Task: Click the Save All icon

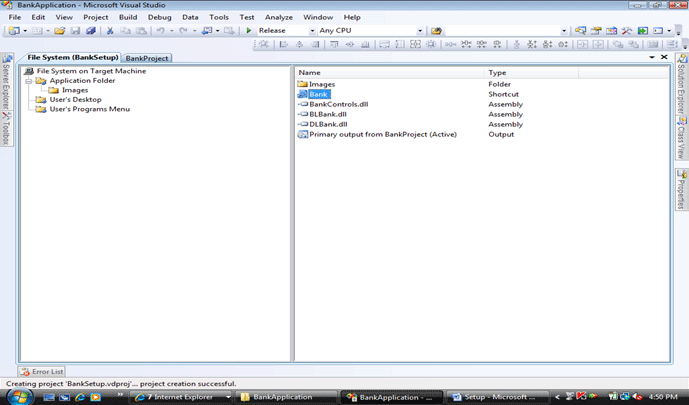Action: (91, 30)
